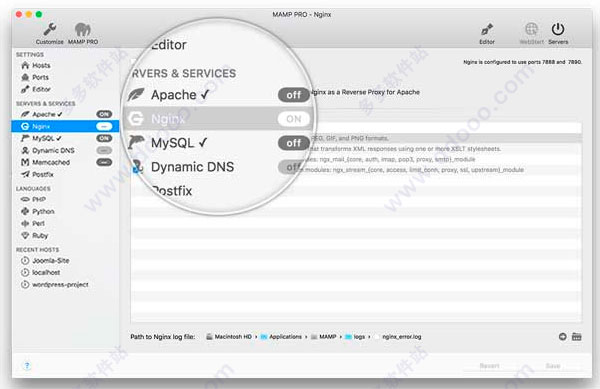
Task: Select Editor in the Settings sidebar
Action: click(x=65, y=89)
